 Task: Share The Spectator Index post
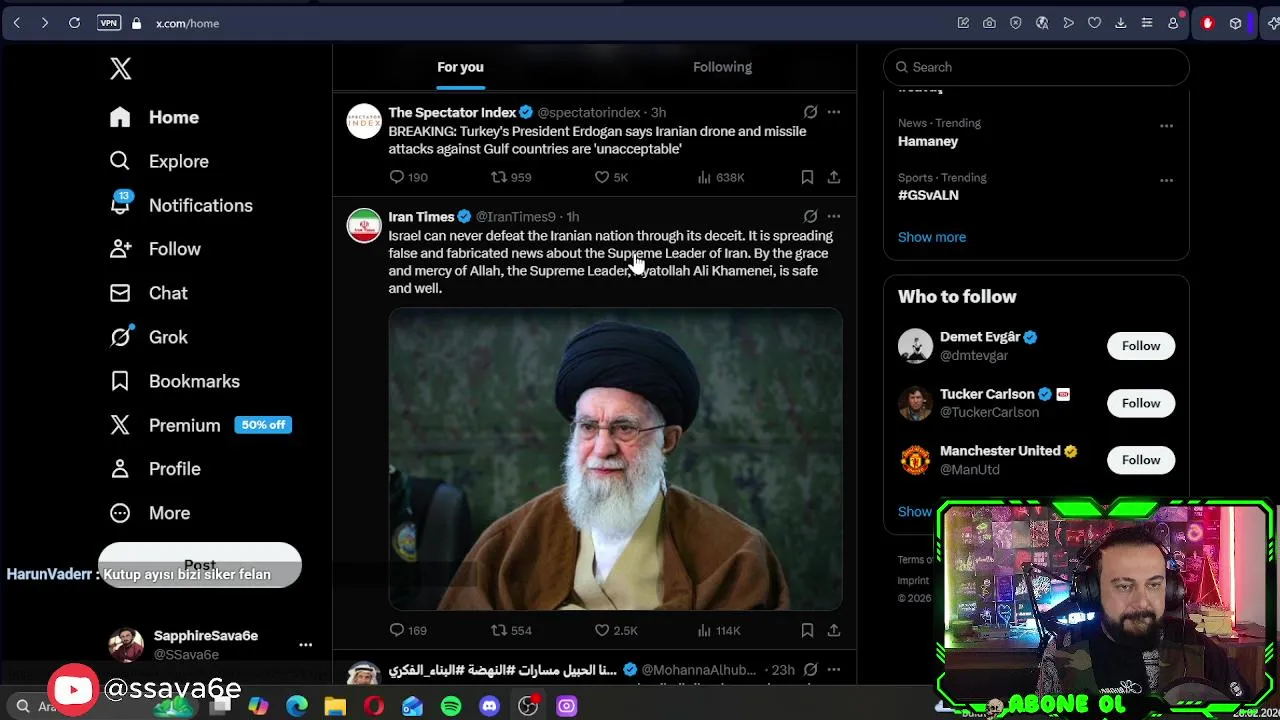[834, 177]
